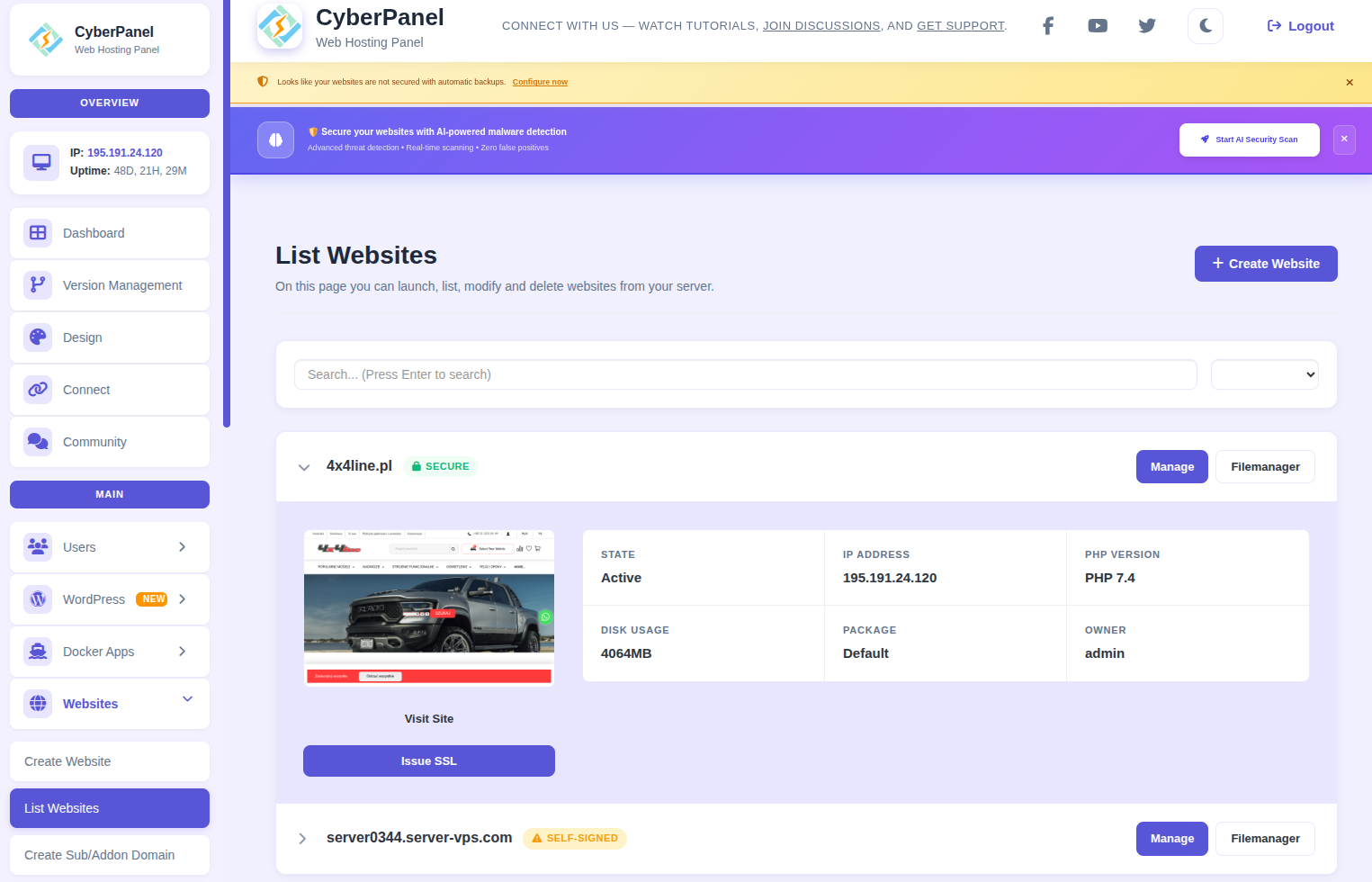Expand the WordPress menu chevron
The image size is (1372, 882).
[183, 599]
